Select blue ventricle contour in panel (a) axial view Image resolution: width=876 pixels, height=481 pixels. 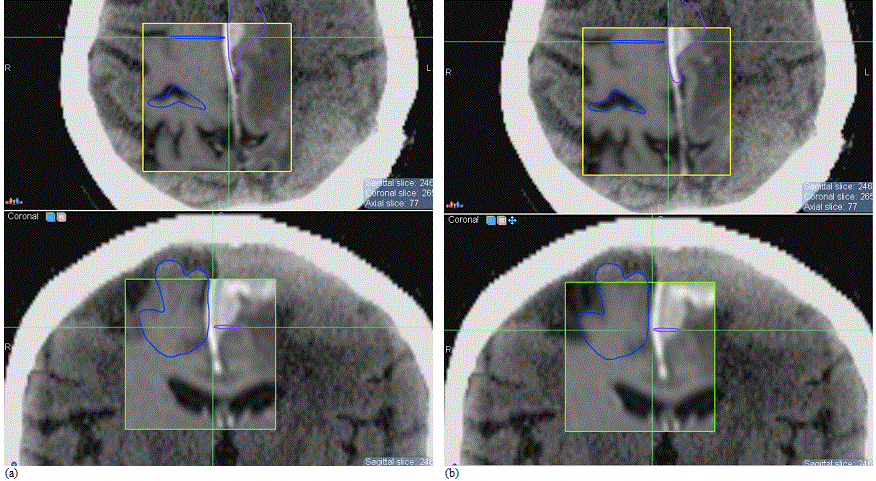[177, 98]
